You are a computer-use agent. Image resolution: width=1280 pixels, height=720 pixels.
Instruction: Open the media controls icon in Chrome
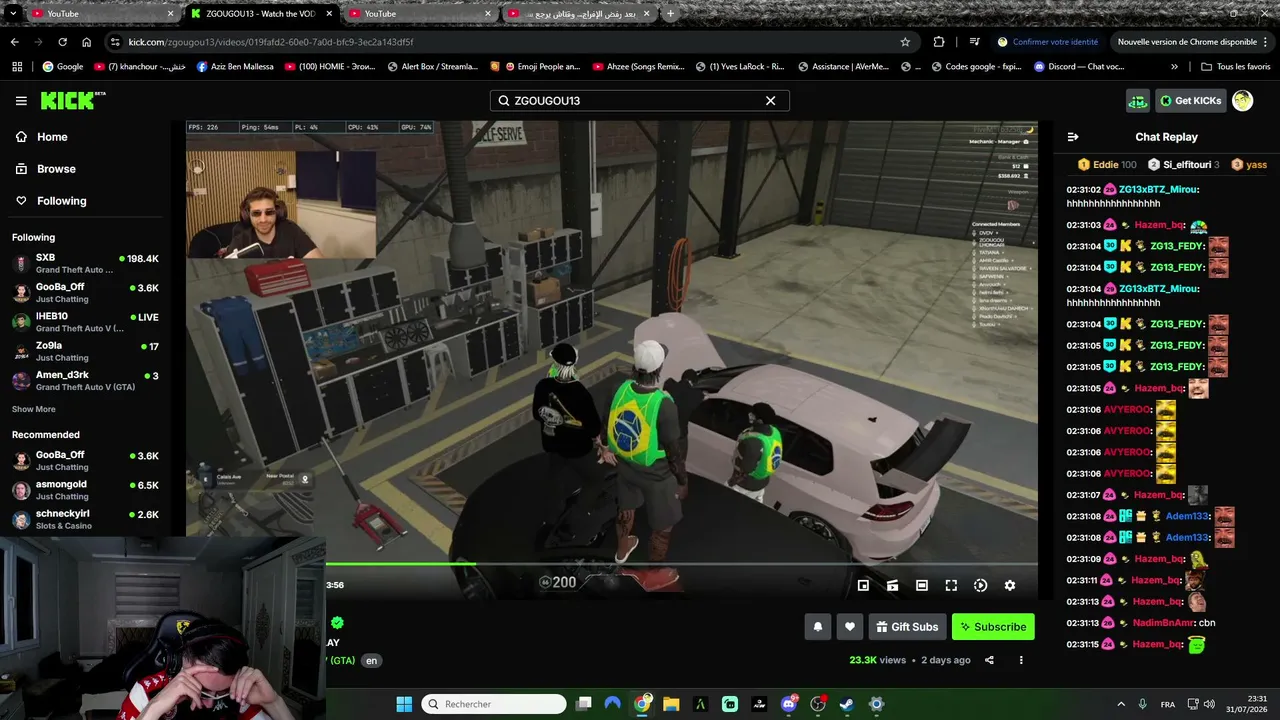point(974,42)
